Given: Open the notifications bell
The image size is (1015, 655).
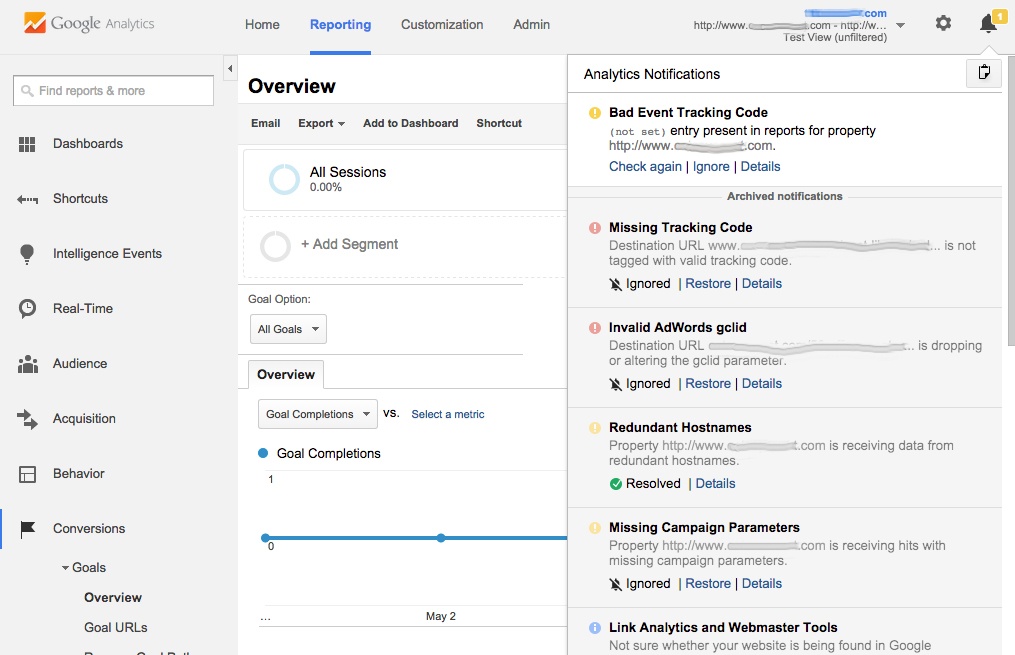Looking at the screenshot, I should coord(987,23).
